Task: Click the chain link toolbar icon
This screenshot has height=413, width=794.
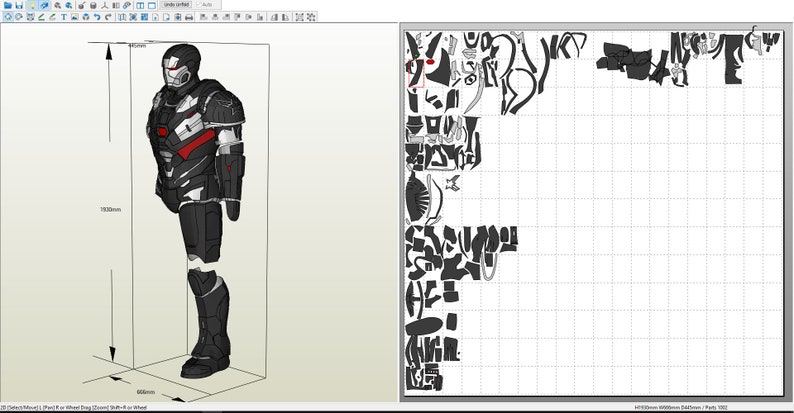Action: pos(127,5)
